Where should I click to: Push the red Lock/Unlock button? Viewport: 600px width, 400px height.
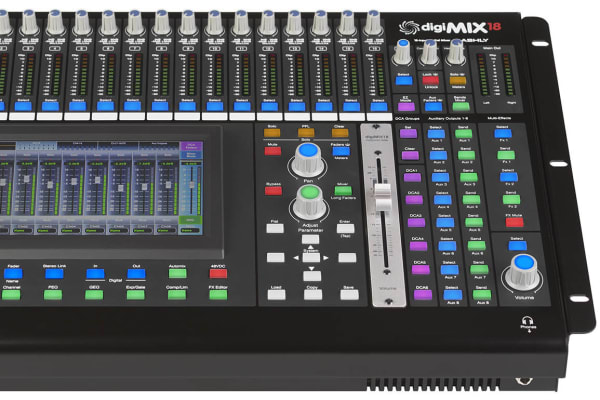tap(430, 80)
